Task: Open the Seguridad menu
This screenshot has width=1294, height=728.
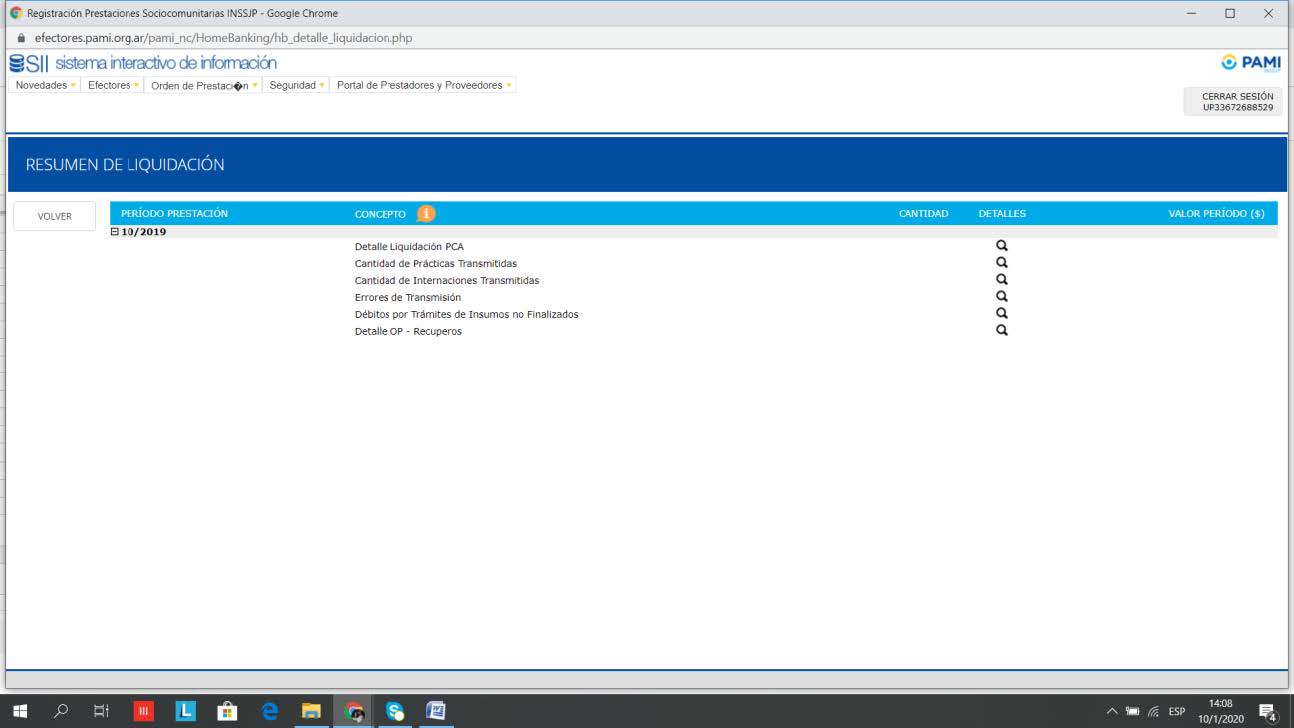Action: pyautogui.click(x=297, y=85)
